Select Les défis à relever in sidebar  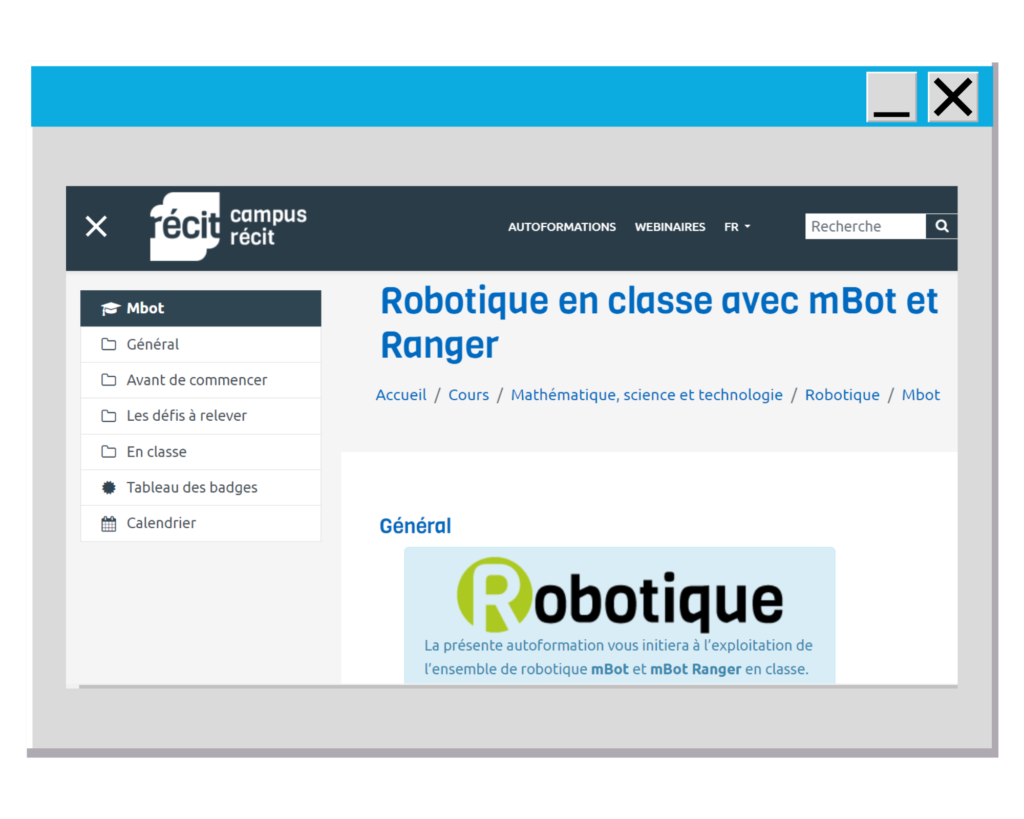coord(186,416)
